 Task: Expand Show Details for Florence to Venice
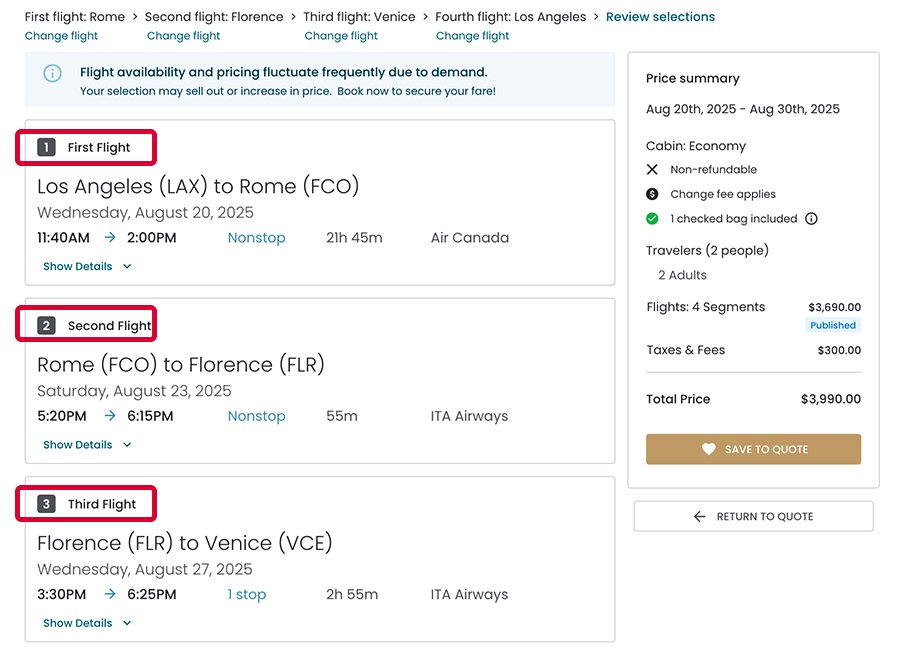point(87,623)
